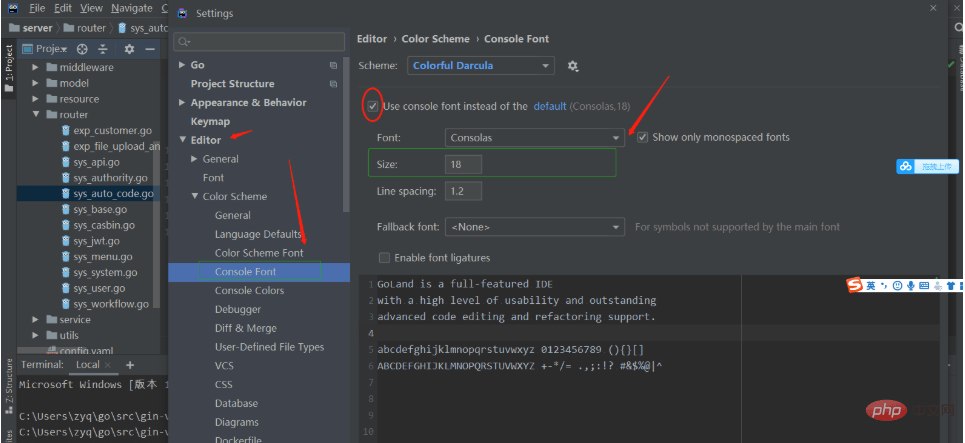Click the Z: Structure side tool tab
The width and height of the screenshot is (965, 443).
coord(9,388)
